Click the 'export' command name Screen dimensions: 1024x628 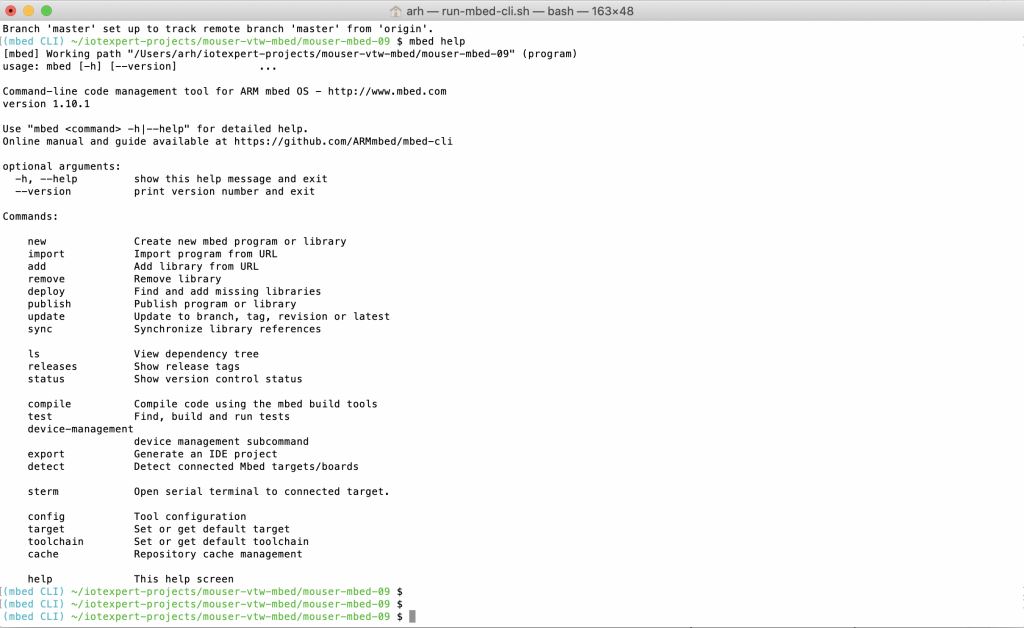pyautogui.click(x=46, y=454)
